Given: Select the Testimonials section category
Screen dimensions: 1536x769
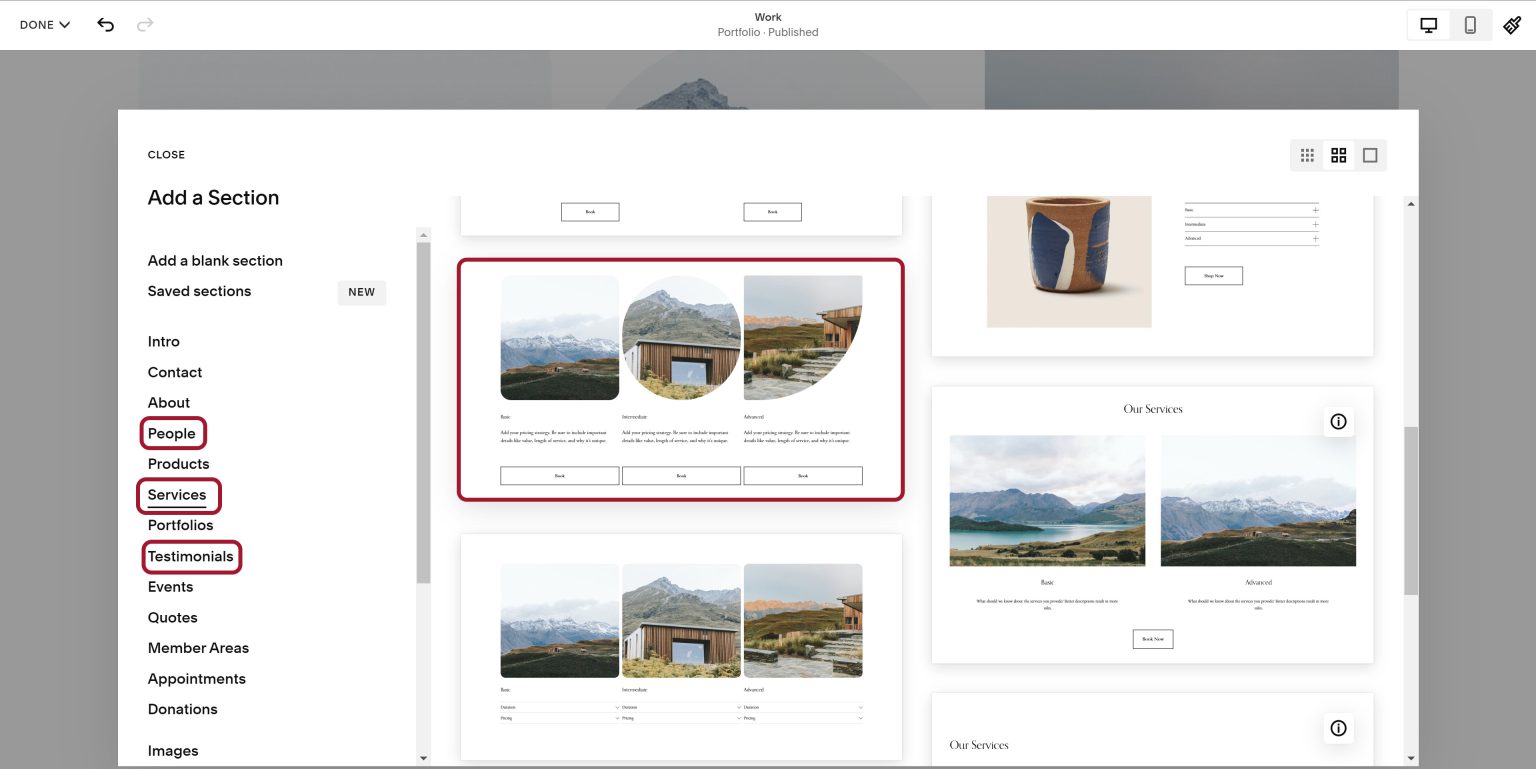Looking at the screenshot, I should click(191, 555).
